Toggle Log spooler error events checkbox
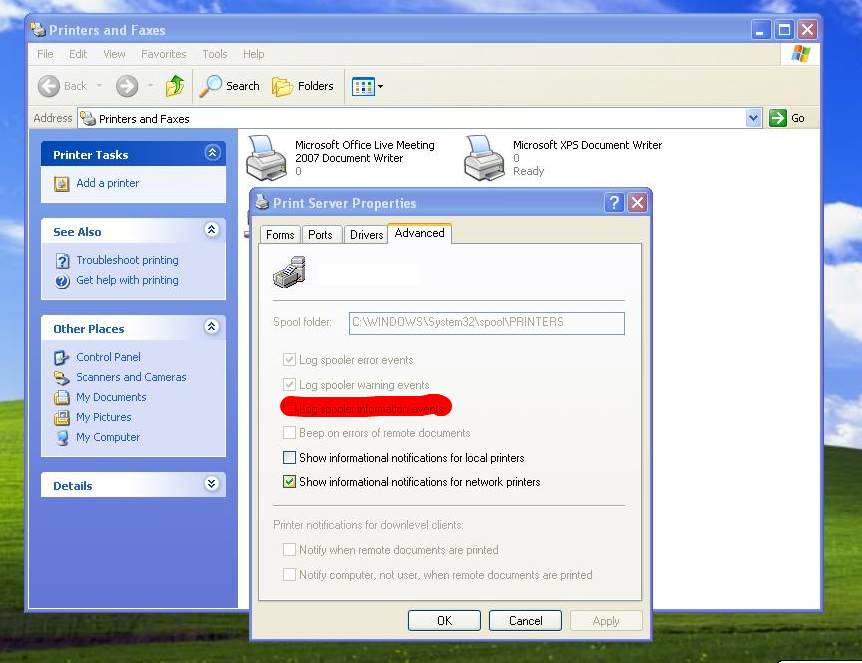 tap(289, 360)
